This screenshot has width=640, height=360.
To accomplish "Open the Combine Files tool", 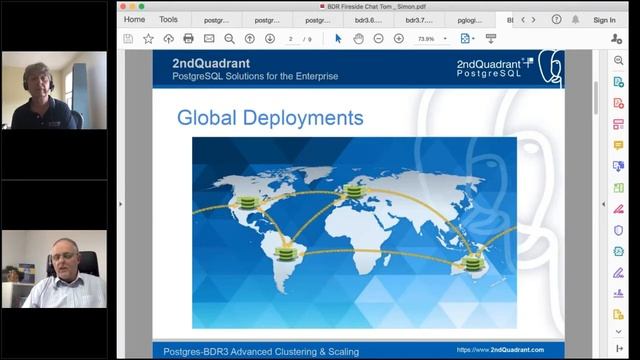I will click(x=618, y=166).
